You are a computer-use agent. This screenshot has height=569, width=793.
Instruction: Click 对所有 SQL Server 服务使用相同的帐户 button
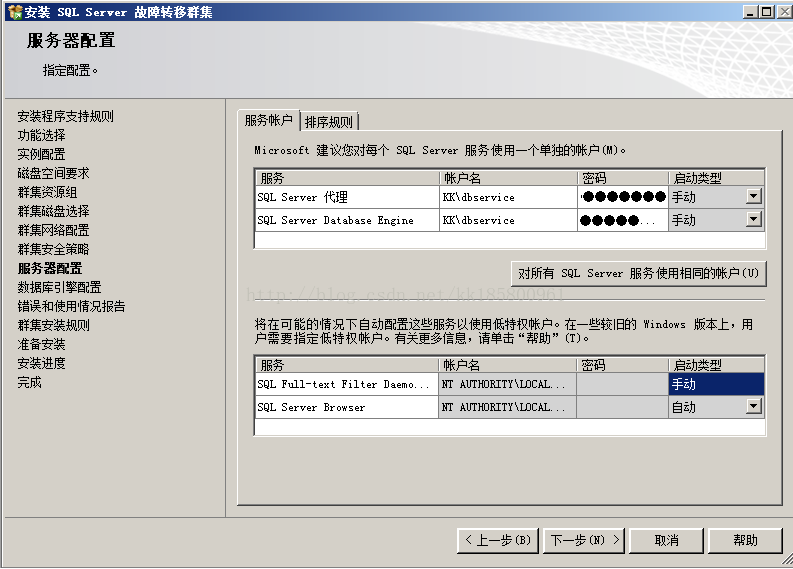[x=638, y=274]
